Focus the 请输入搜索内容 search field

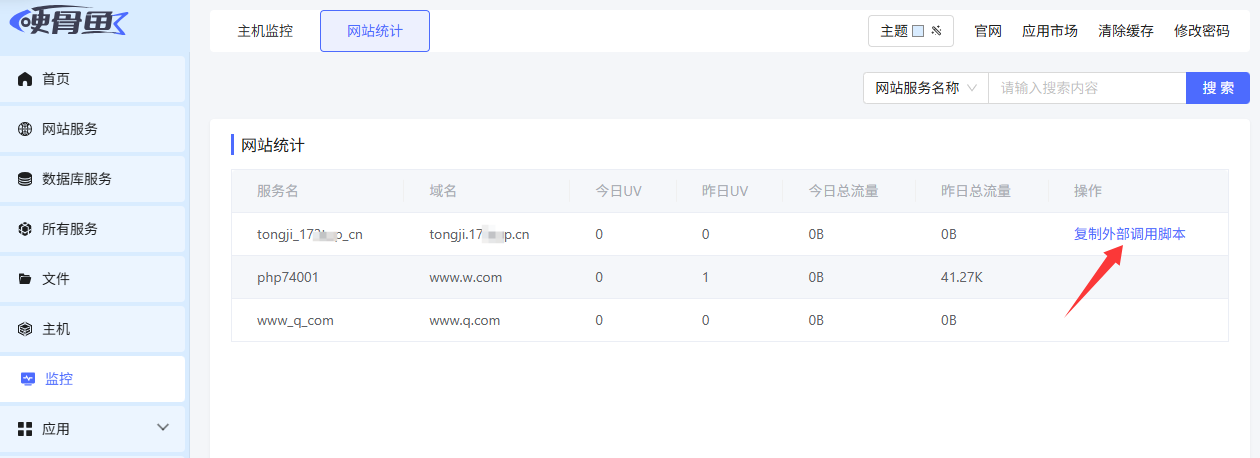1086,88
